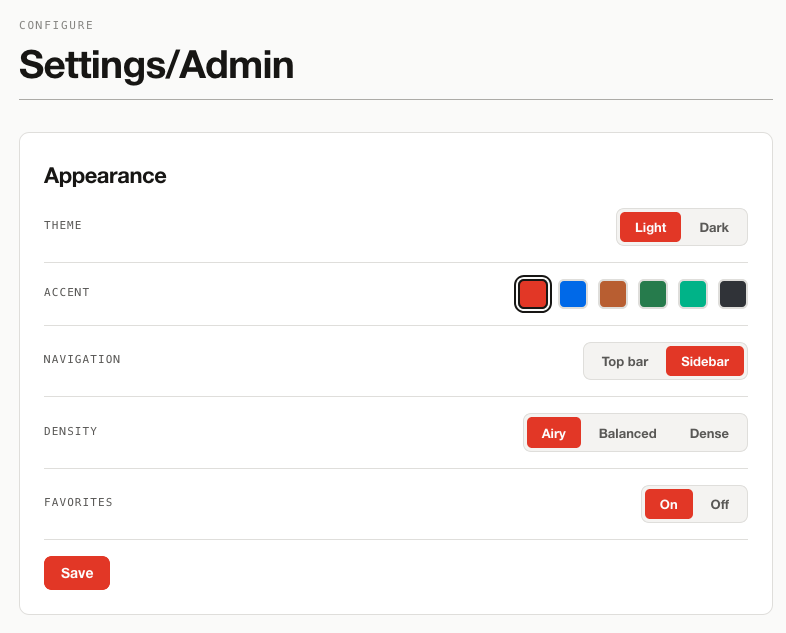The image size is (786, 633).
Task: Switch theme to Dark
Action: (x=714, y=228)
